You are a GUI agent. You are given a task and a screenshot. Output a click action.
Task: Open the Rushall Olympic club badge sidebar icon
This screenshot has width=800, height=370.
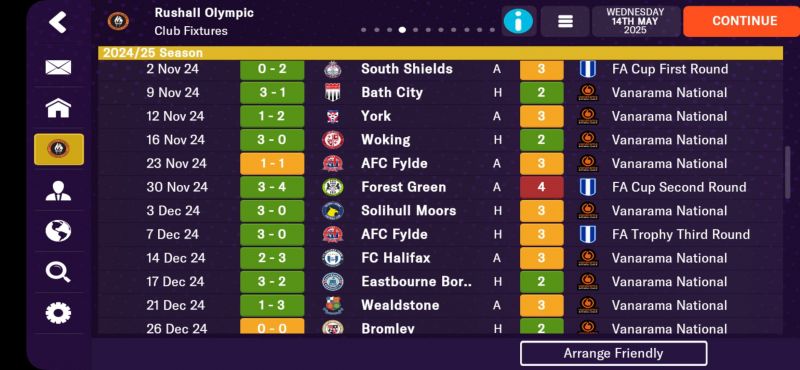[x=59, y=149]
